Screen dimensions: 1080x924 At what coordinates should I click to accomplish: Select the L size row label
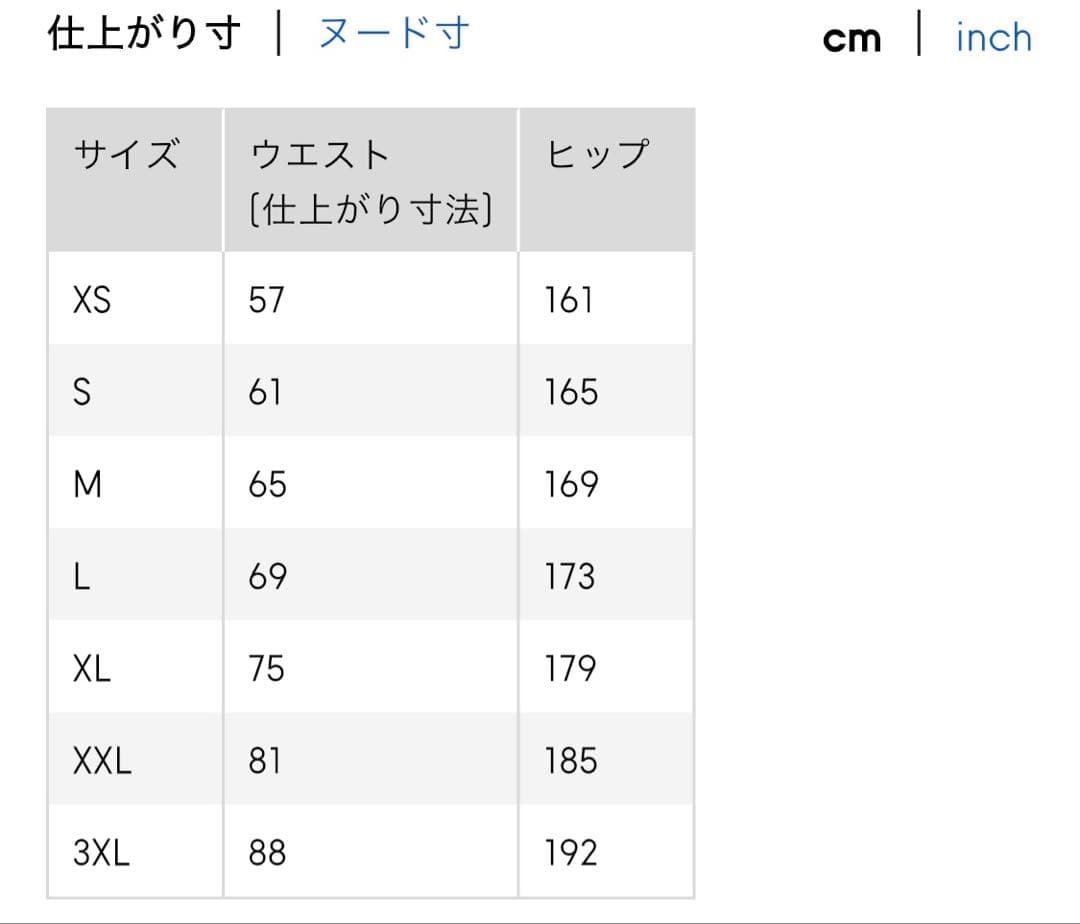(x=82, y=577)
